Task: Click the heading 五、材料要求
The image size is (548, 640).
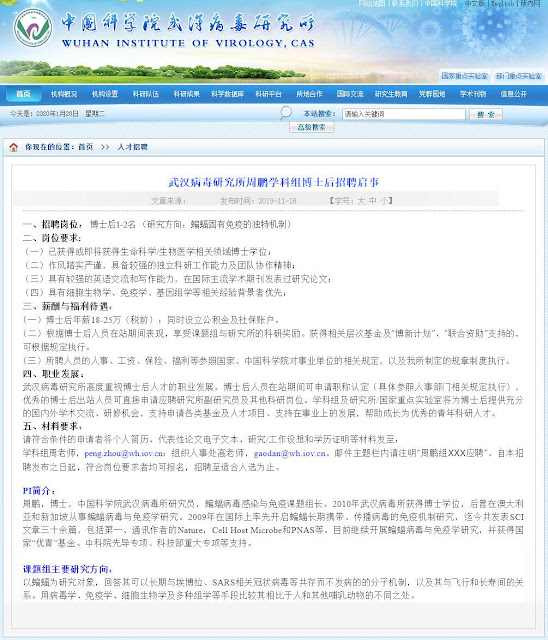Action: [x=53, y=426]
